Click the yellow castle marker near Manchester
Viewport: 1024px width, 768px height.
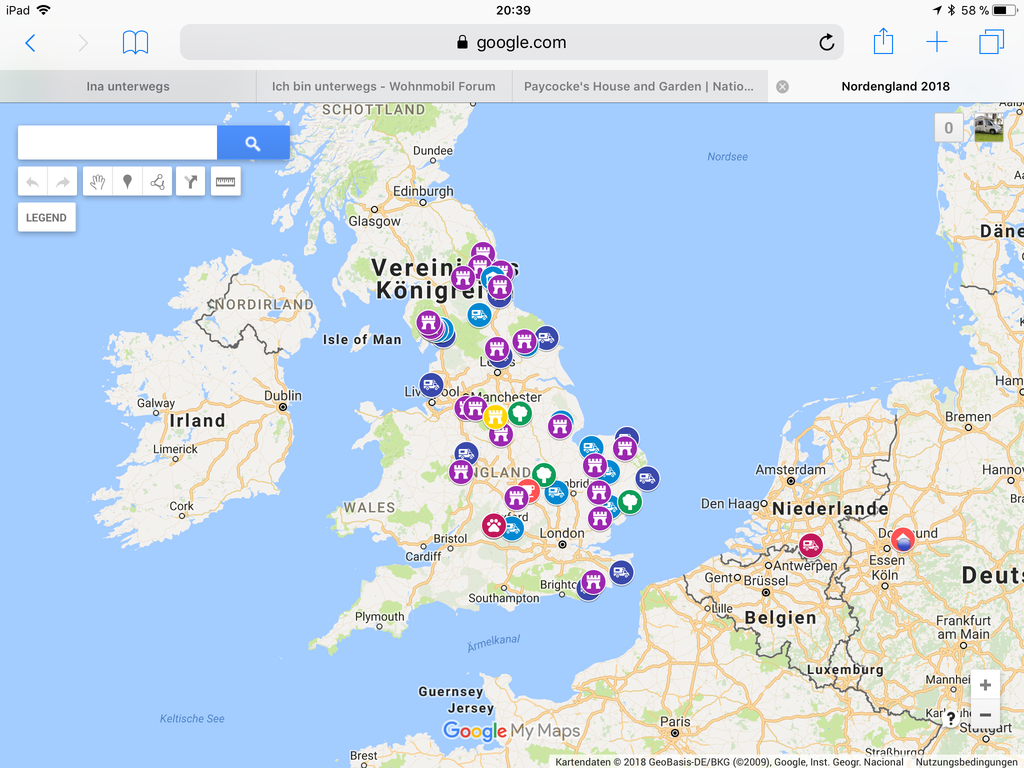(x=495, y=417)
